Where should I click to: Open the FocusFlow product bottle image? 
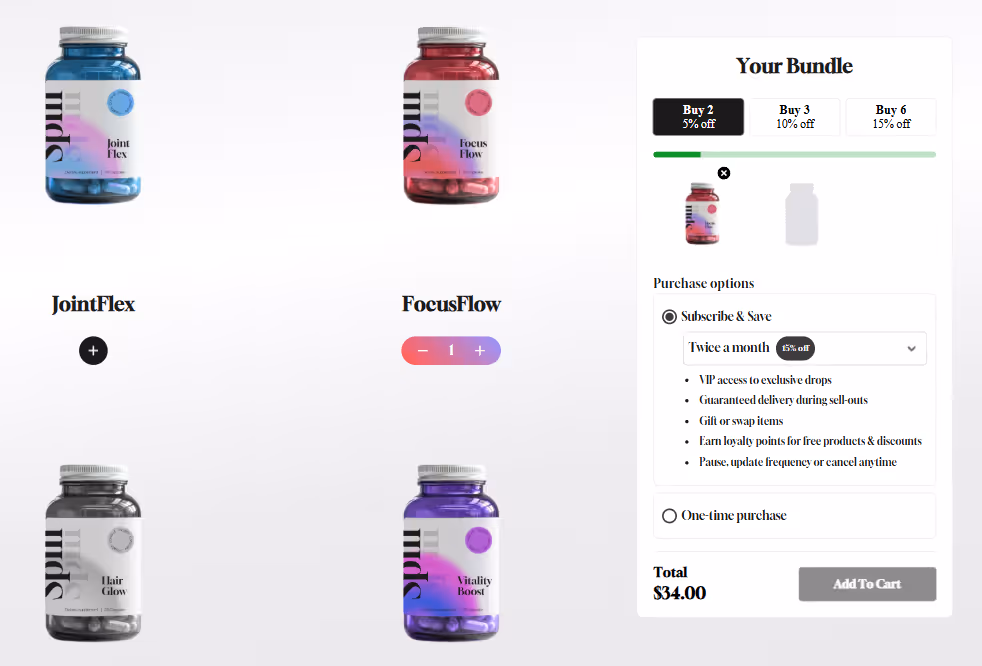452,115
